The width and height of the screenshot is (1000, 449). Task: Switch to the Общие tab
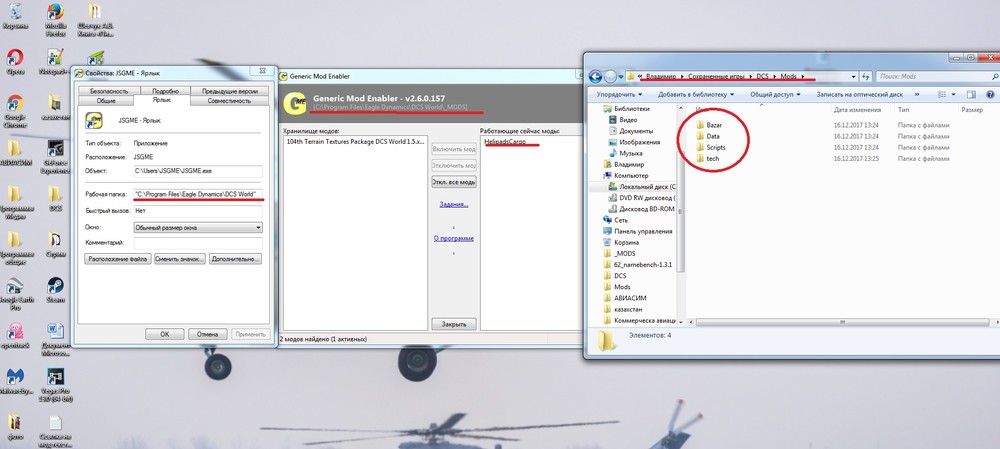pyautogui.click(x=106, y=101)
